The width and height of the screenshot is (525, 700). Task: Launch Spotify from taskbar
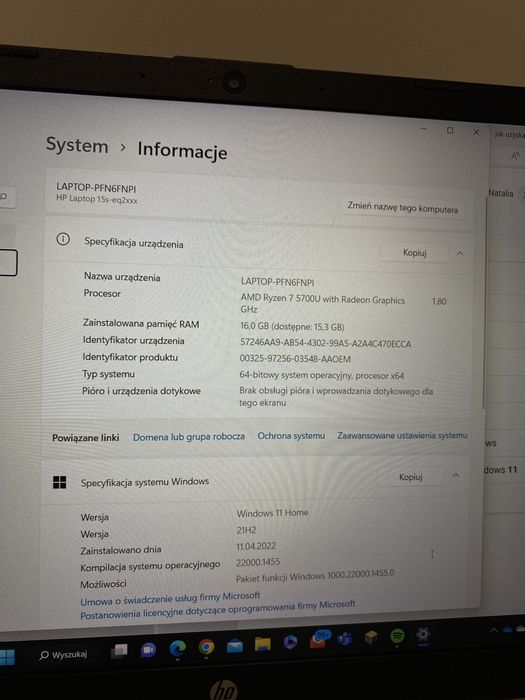pos(397,636)
